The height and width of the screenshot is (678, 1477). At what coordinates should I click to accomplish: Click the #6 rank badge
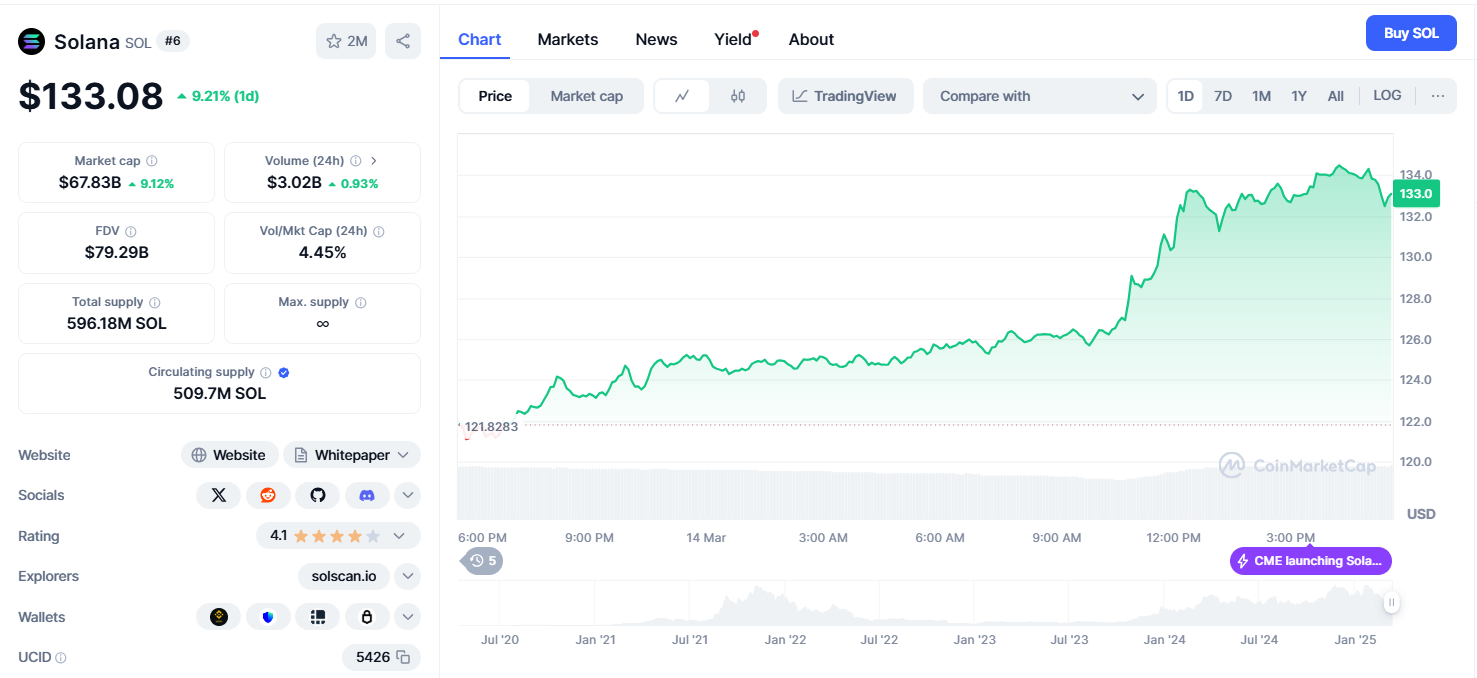[x=173, y=41]
